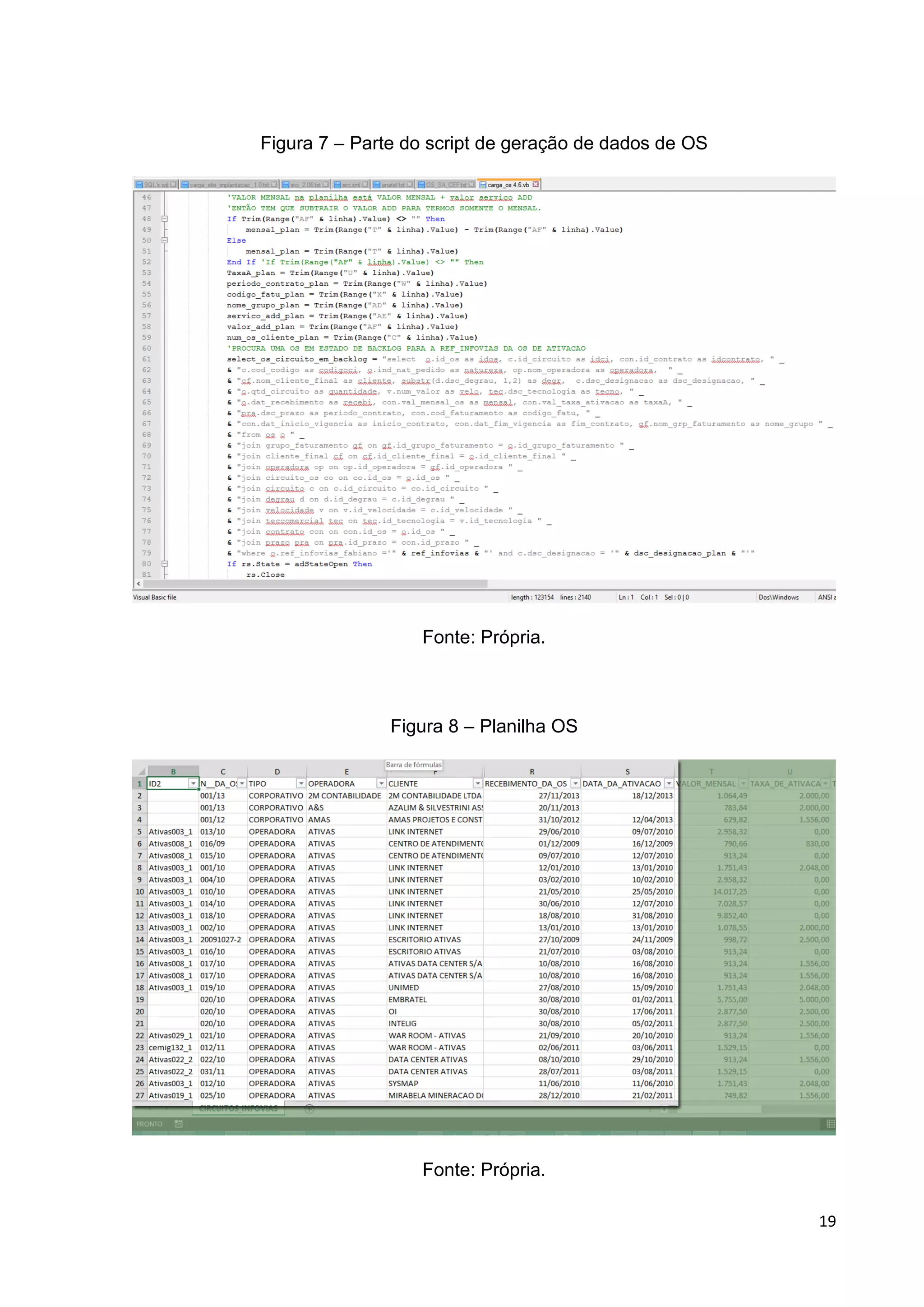
Task: Click the Excel select-all corner triangle
Action: (141, 772)
